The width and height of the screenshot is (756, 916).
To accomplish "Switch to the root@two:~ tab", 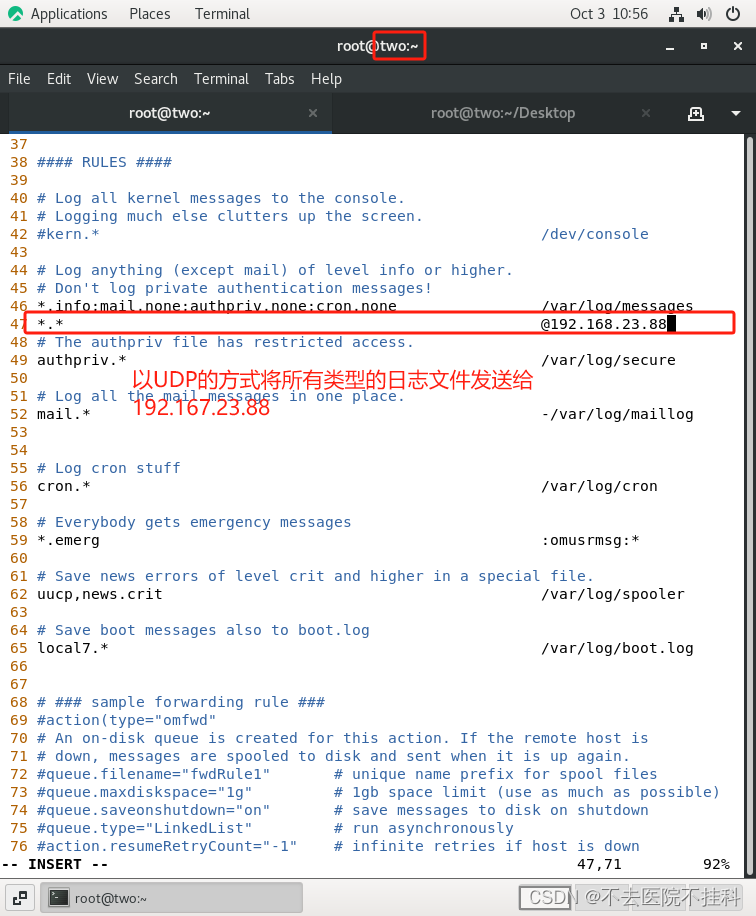I will pyautogui.click(x=169, y=113).
